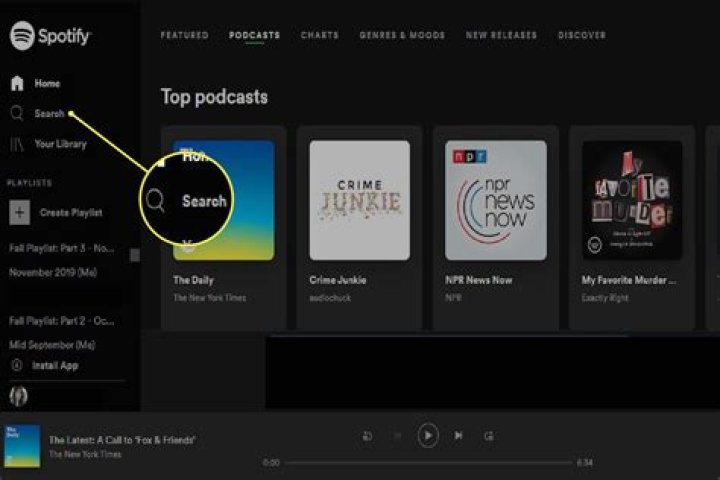The width and height of the screenshot is (720, 480).
Task: Select the Genres & Moods tab
Action: point(402,36)
